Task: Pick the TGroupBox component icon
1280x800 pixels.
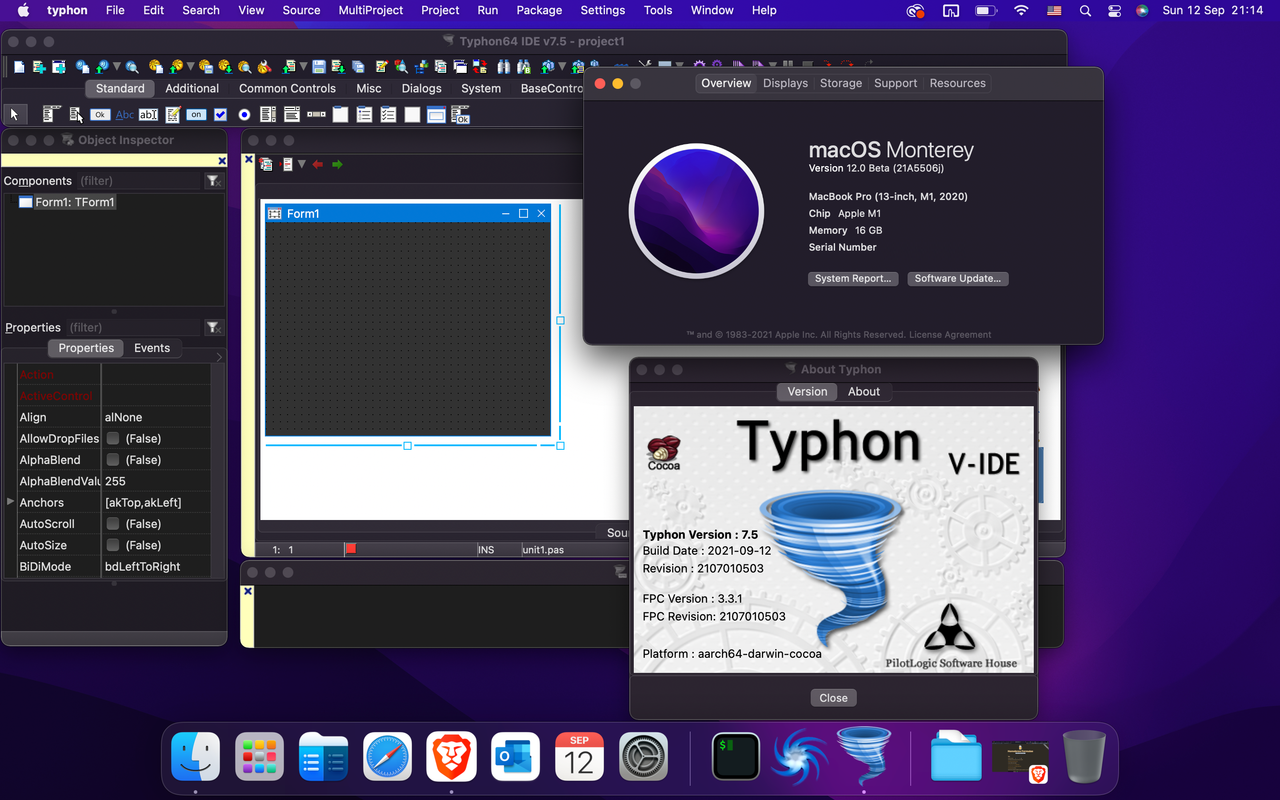Action: click(340, 115)
